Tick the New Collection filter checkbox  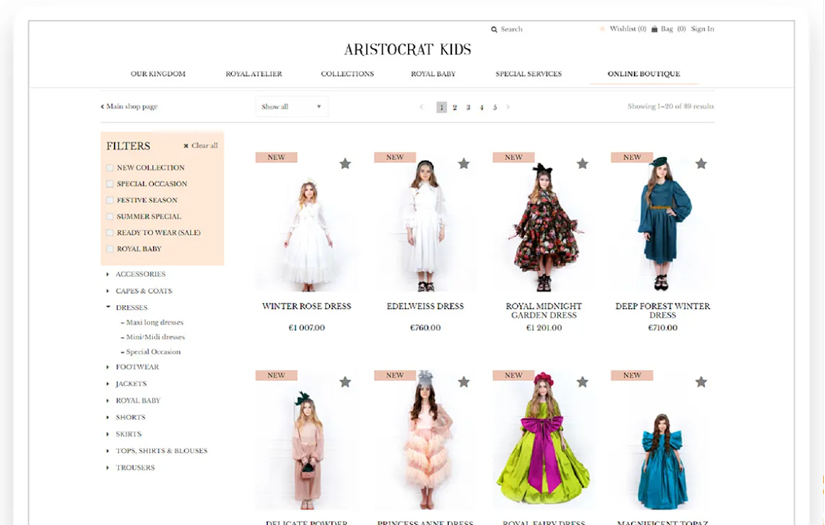click(110, 168)
